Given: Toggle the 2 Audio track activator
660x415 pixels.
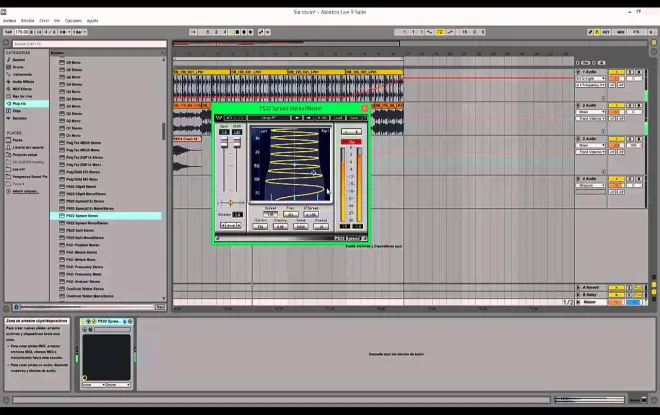Looking at the screenshot, I should [x=616, y=105].
